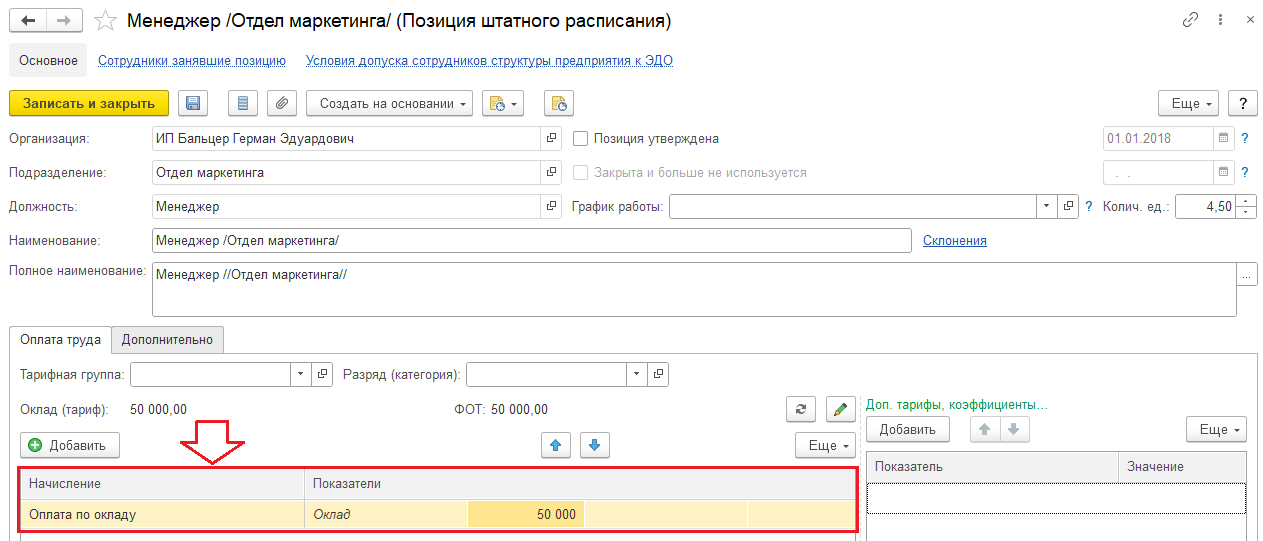Click the refresh arrows icon near ФОТ
The image size is (1263, 541).
(800, 408)
